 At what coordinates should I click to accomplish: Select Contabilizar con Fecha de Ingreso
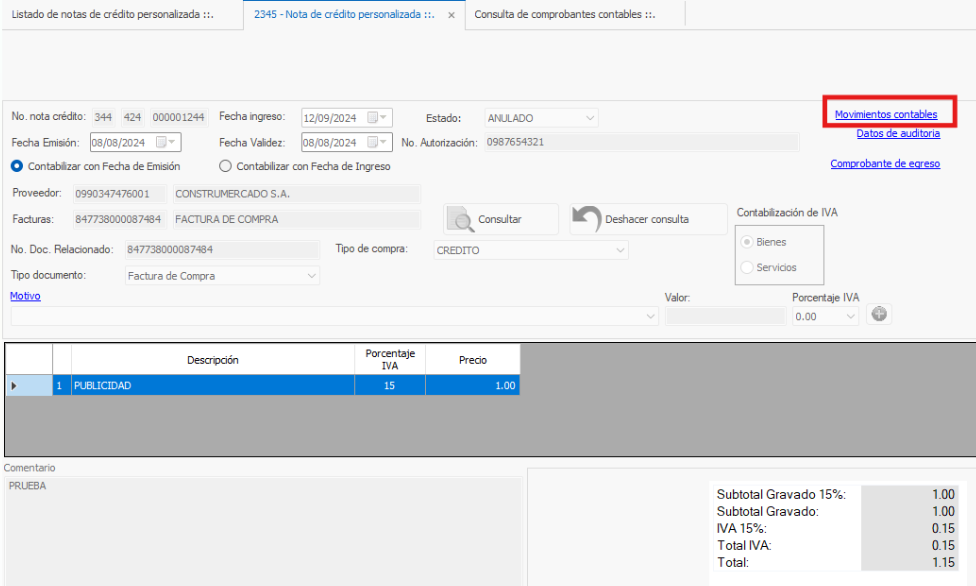tap(225, 166)
